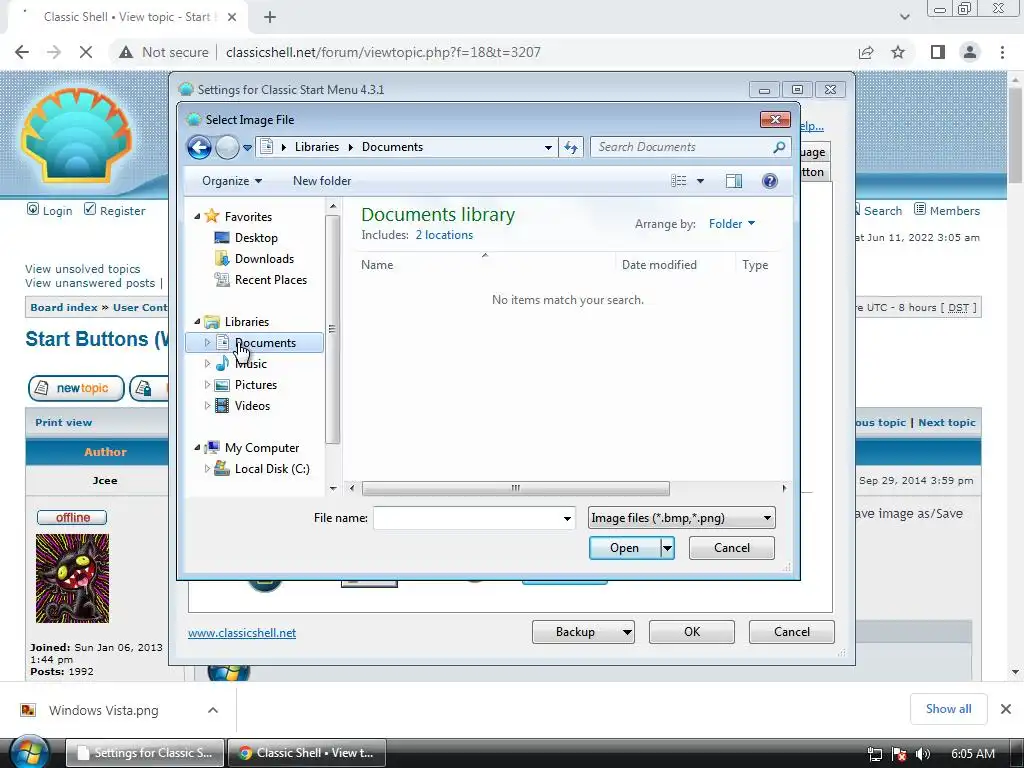Open address bar history dropdown arrow

coord(549,148)
